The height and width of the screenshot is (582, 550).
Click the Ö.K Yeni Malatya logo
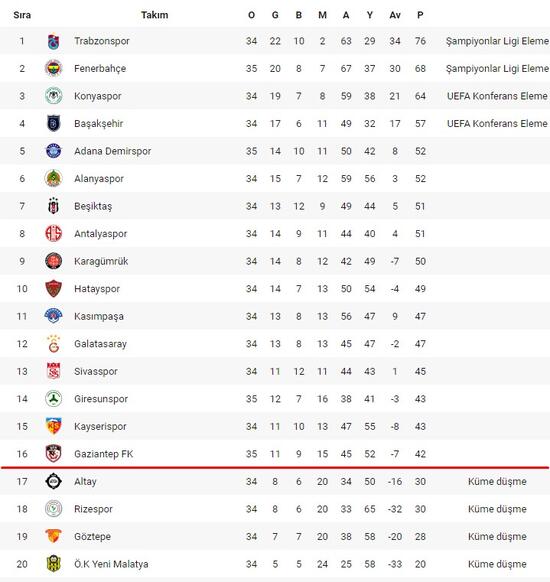[53, 564]
